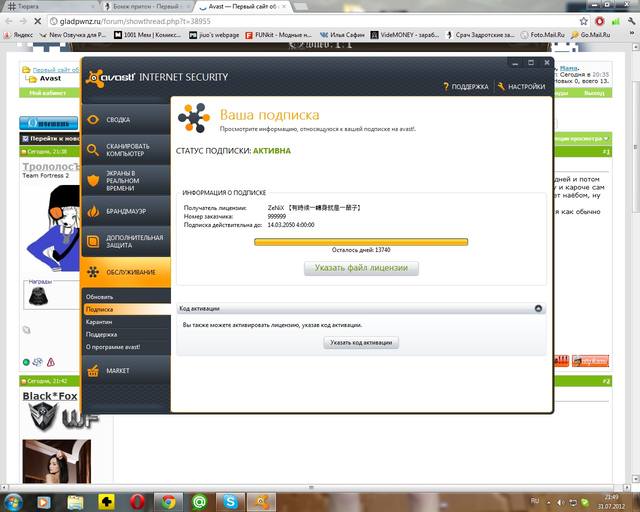Open Mail.Ru Agent from the taskbar
Image resolution: width=640 pixels, height=512 pixels.
(x=200, y=502)
